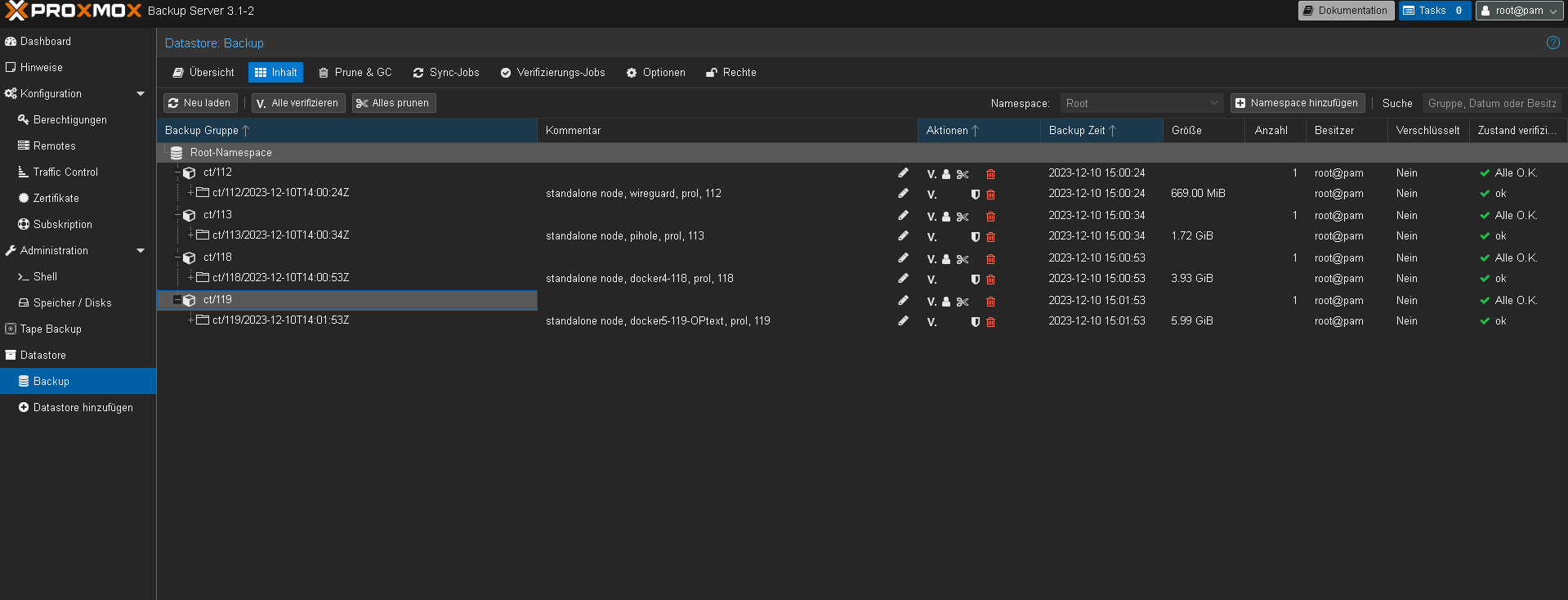This screenshot has width=1568, height=600.
Task: Sort by Backup Zeit column header
Action: [x=1101, y=131]
